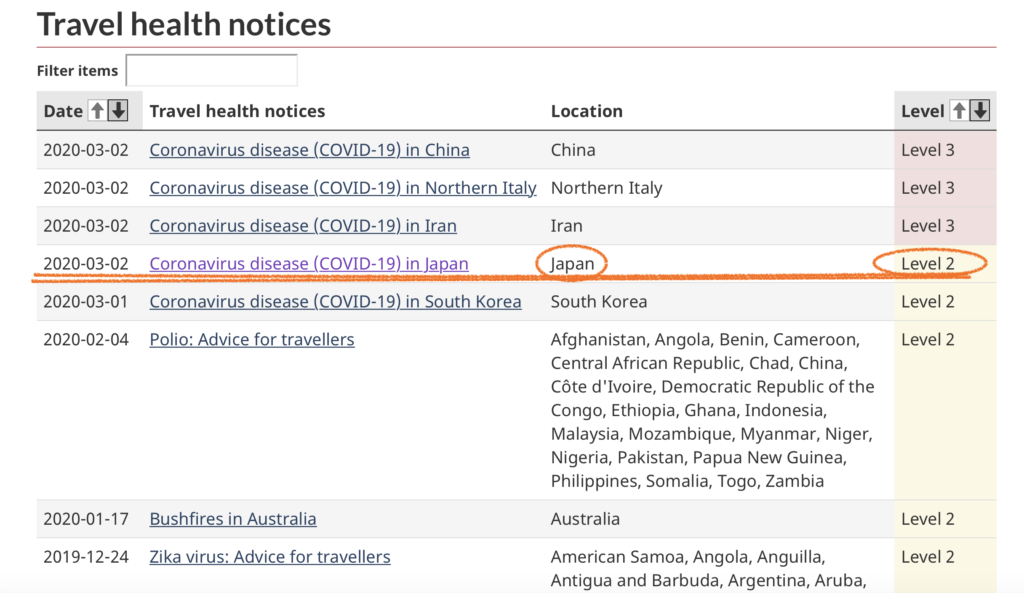Click the Level 2 cell in Japan row
The image size is (1024, 593).
pos(927,264)
